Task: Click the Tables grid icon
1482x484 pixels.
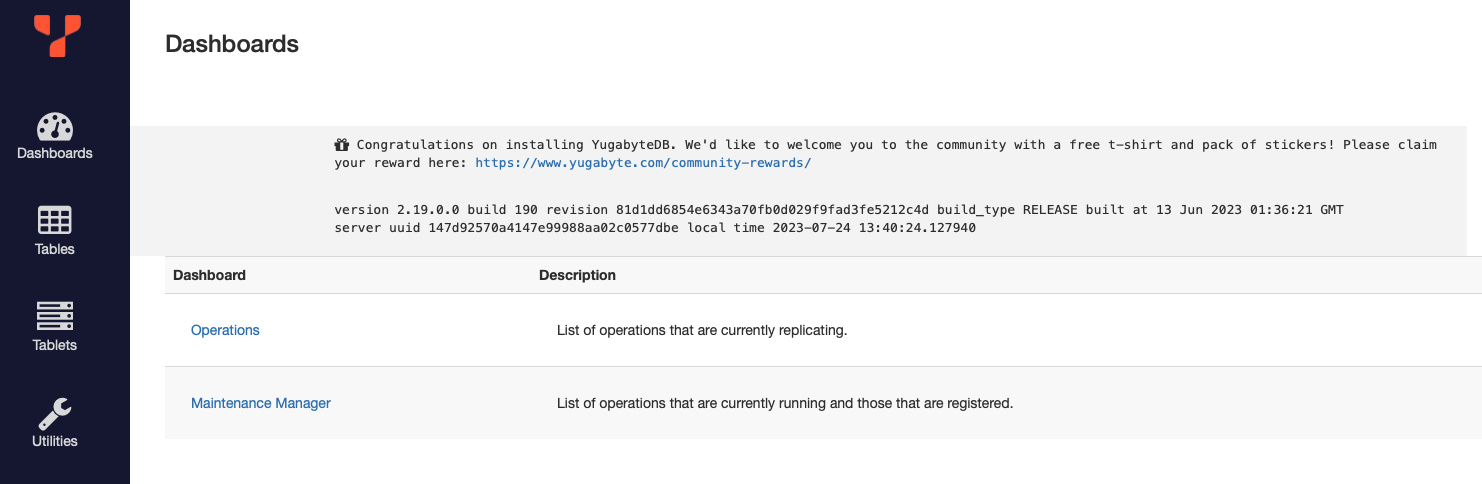Action: (x=55, y=221)
